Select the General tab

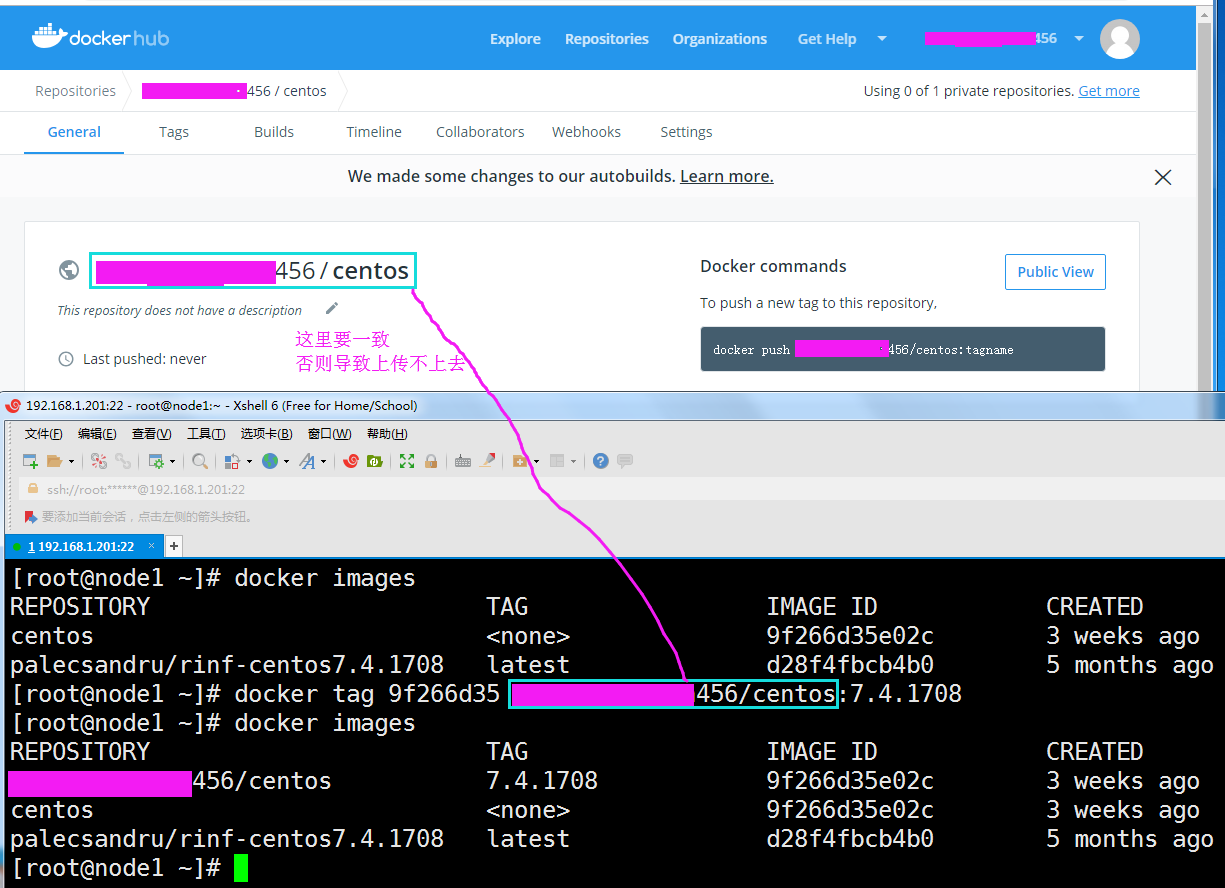click(74, 132)
